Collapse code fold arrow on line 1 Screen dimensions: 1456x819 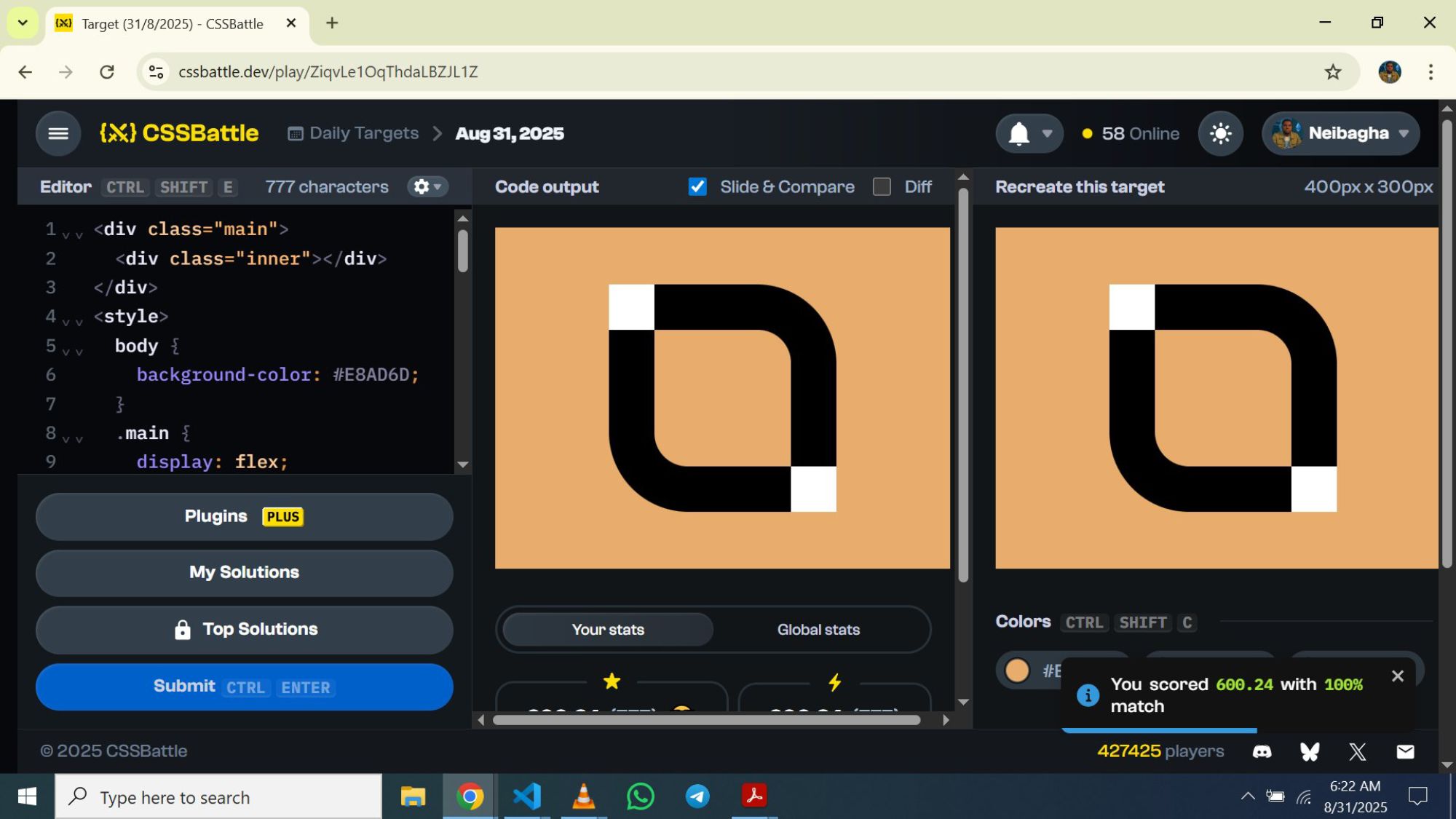(x=66, y=234)
